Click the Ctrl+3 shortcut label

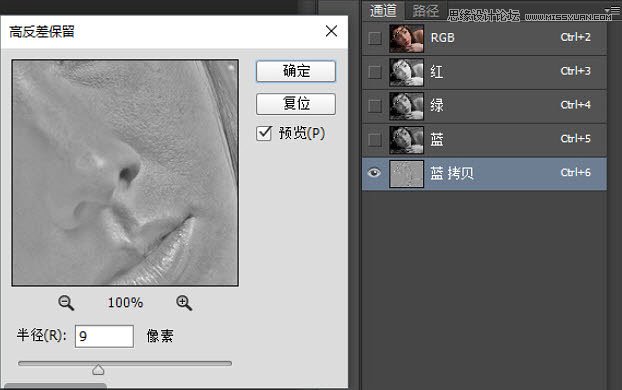[576, 71]
